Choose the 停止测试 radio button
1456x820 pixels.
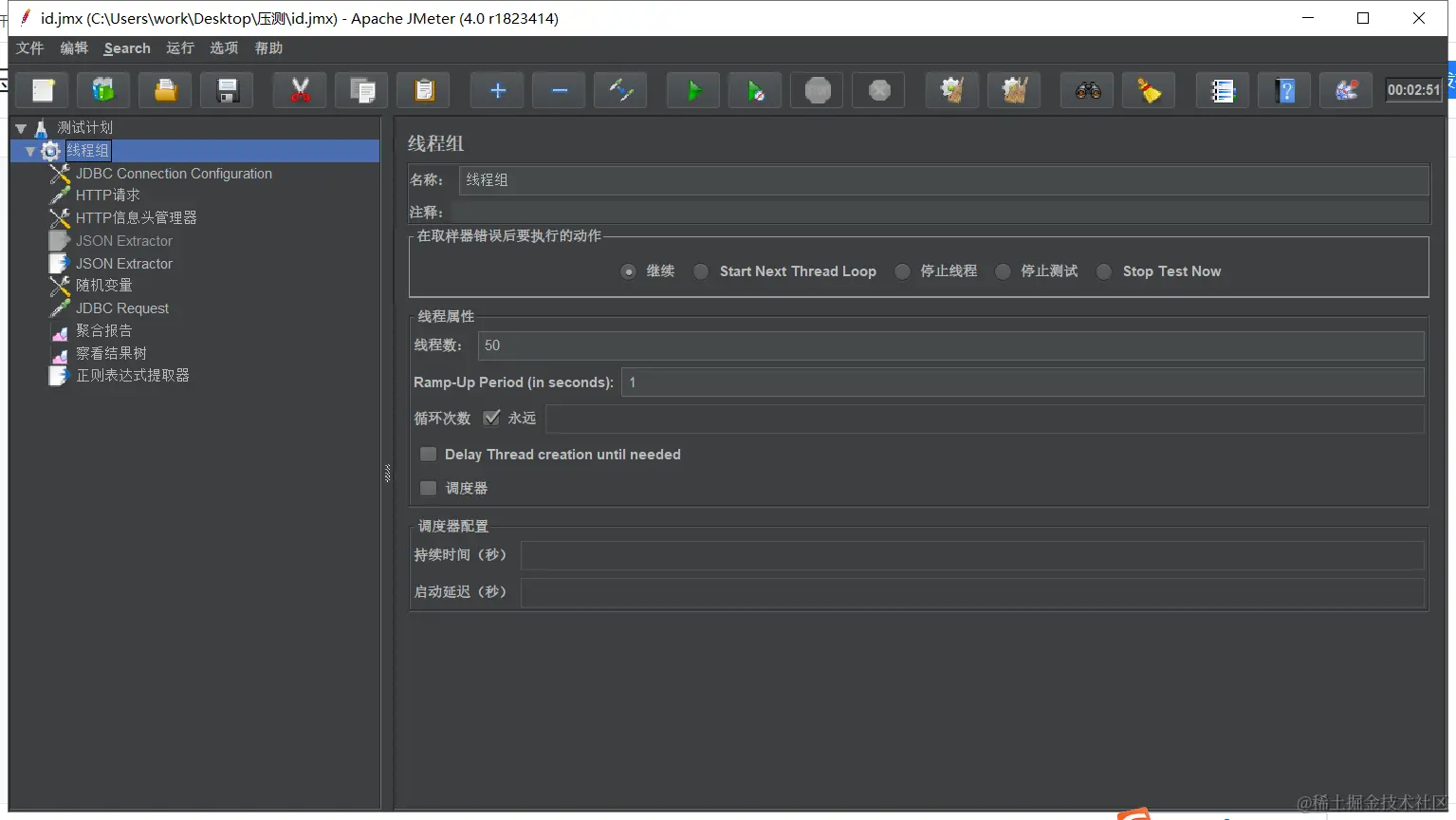click(x=1003, y=271)
